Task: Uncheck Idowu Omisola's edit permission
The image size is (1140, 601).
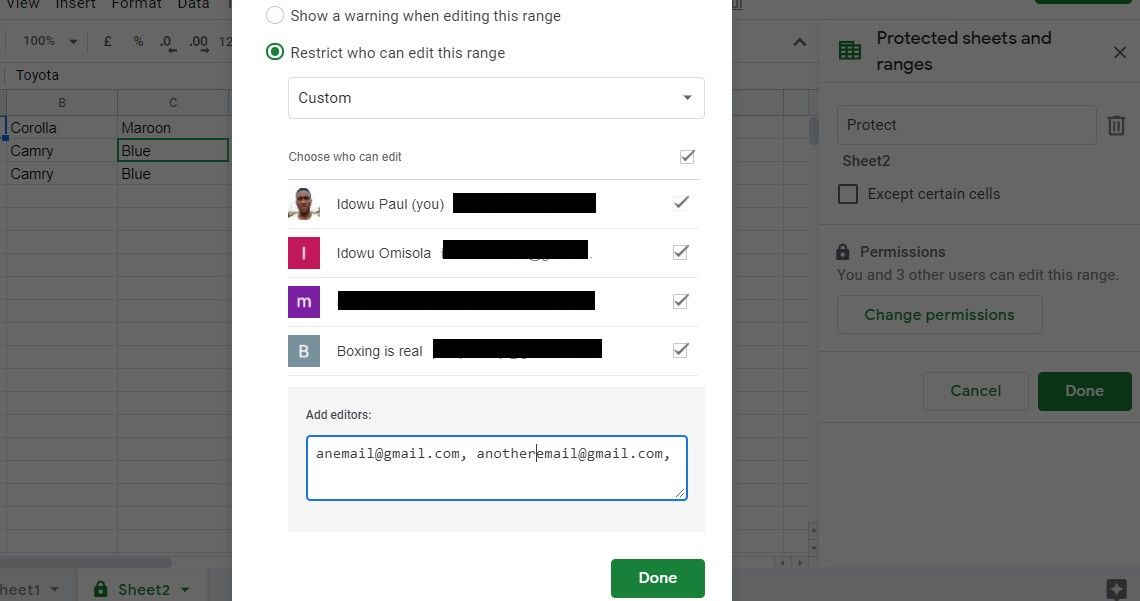Action: coord(681,252)
